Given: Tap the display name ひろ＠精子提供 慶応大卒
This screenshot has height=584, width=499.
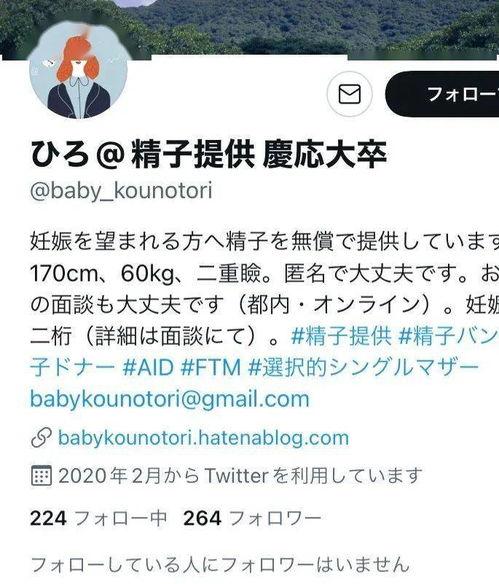Looking at the screenshot, I should click(209, 154).
